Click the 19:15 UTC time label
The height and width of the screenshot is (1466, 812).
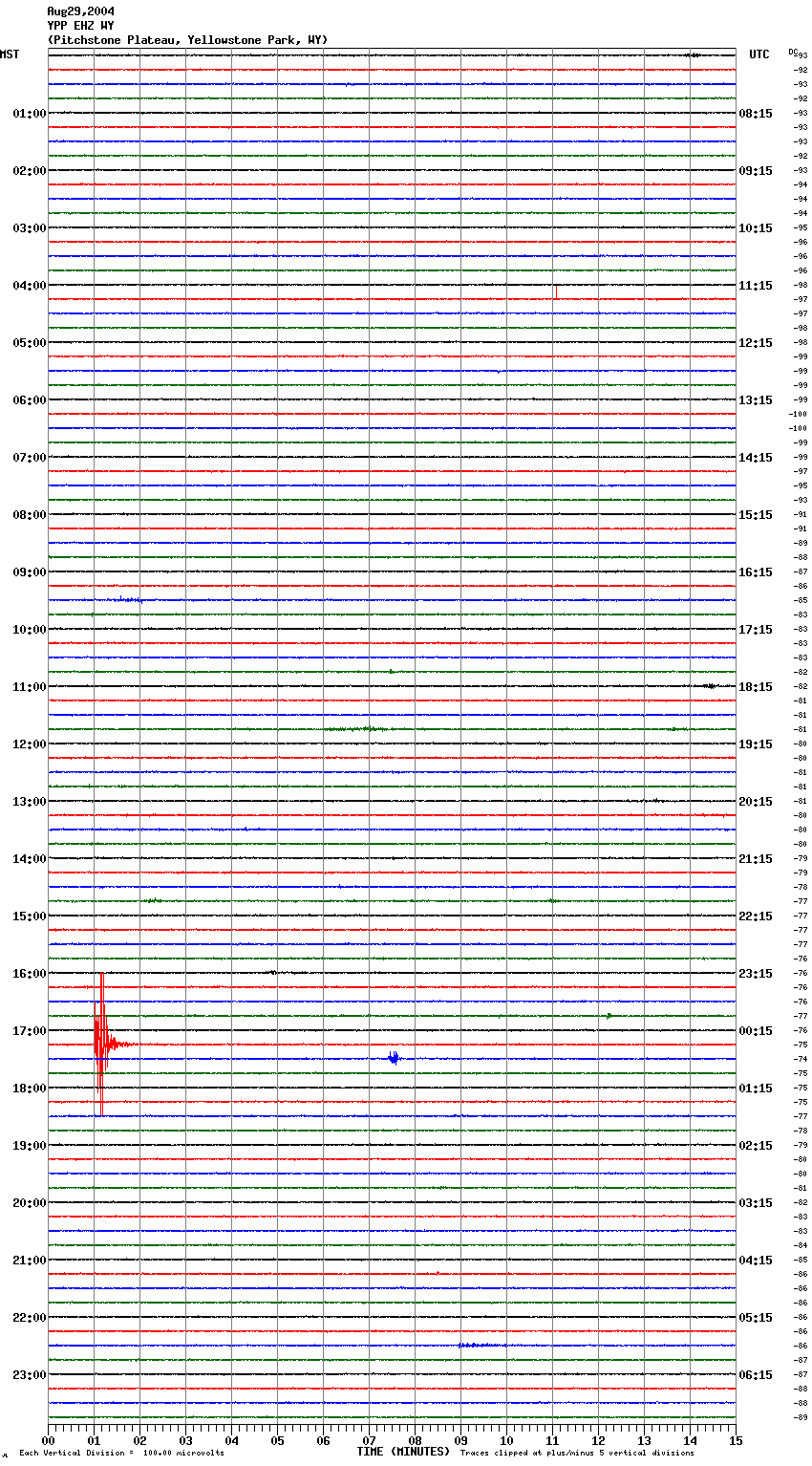[756, 744]
